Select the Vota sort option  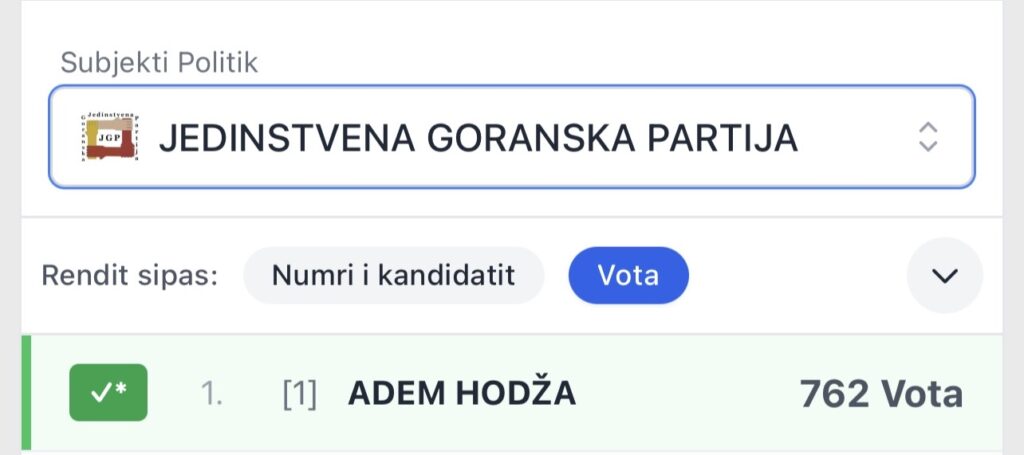click(628, 275)
